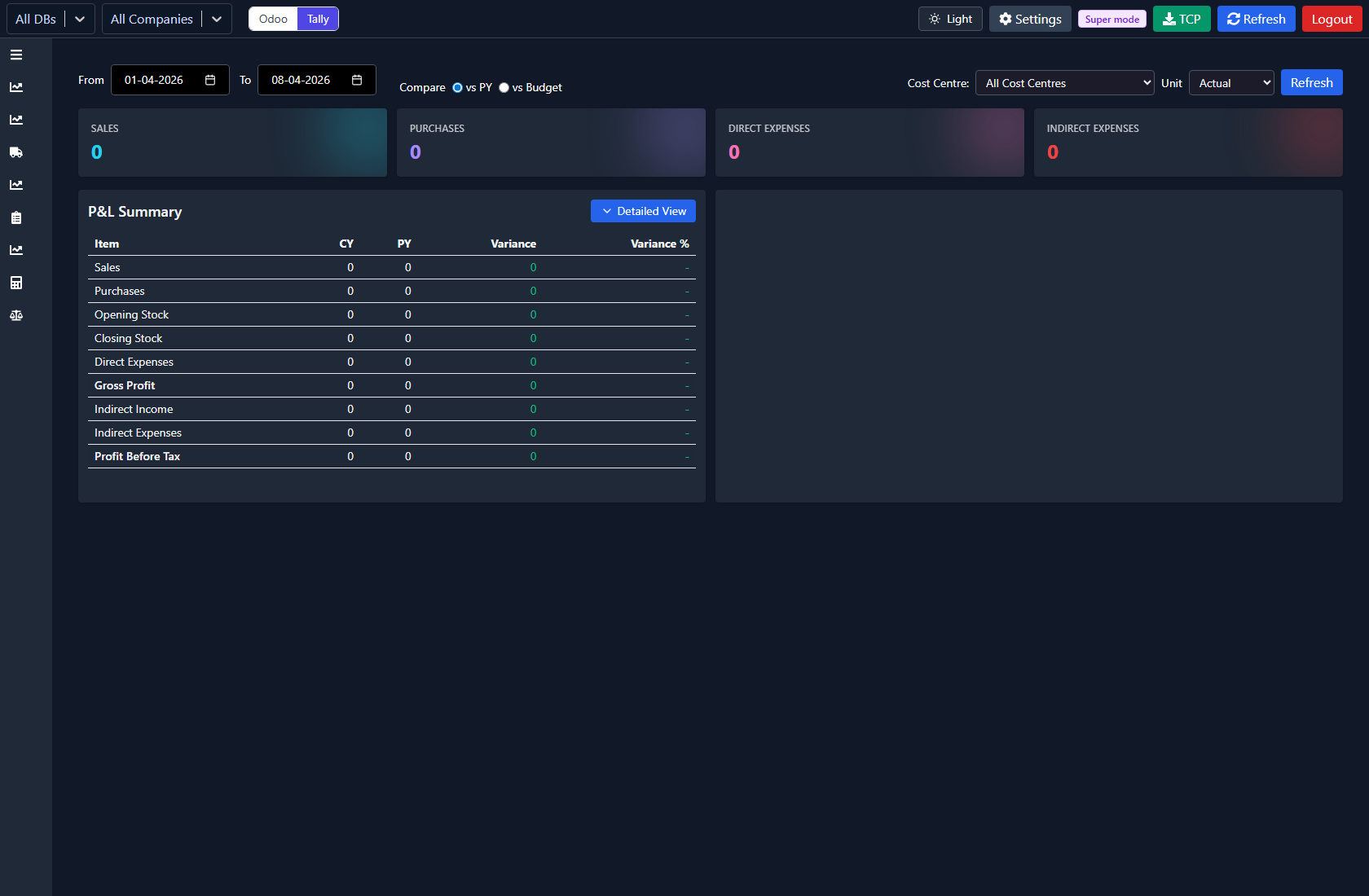Click the Profit Before Tax row label
Viewport: 1369px width, 896px height.
click(137, 456)
